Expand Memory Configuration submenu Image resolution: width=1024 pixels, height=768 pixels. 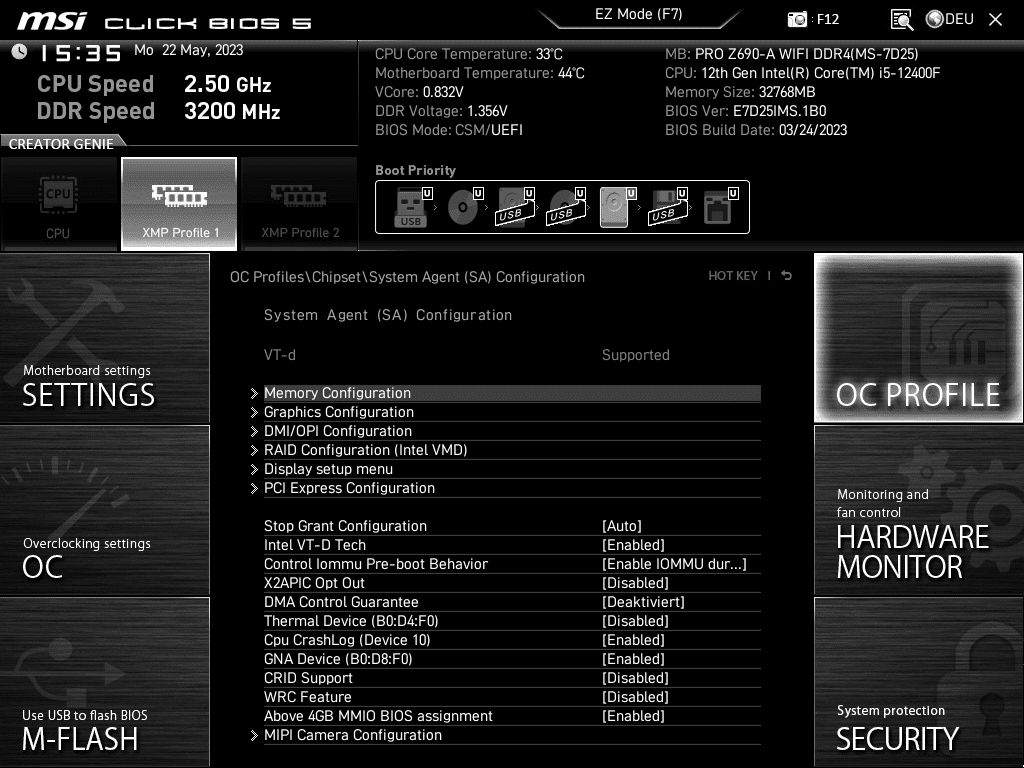click(512, 393)
